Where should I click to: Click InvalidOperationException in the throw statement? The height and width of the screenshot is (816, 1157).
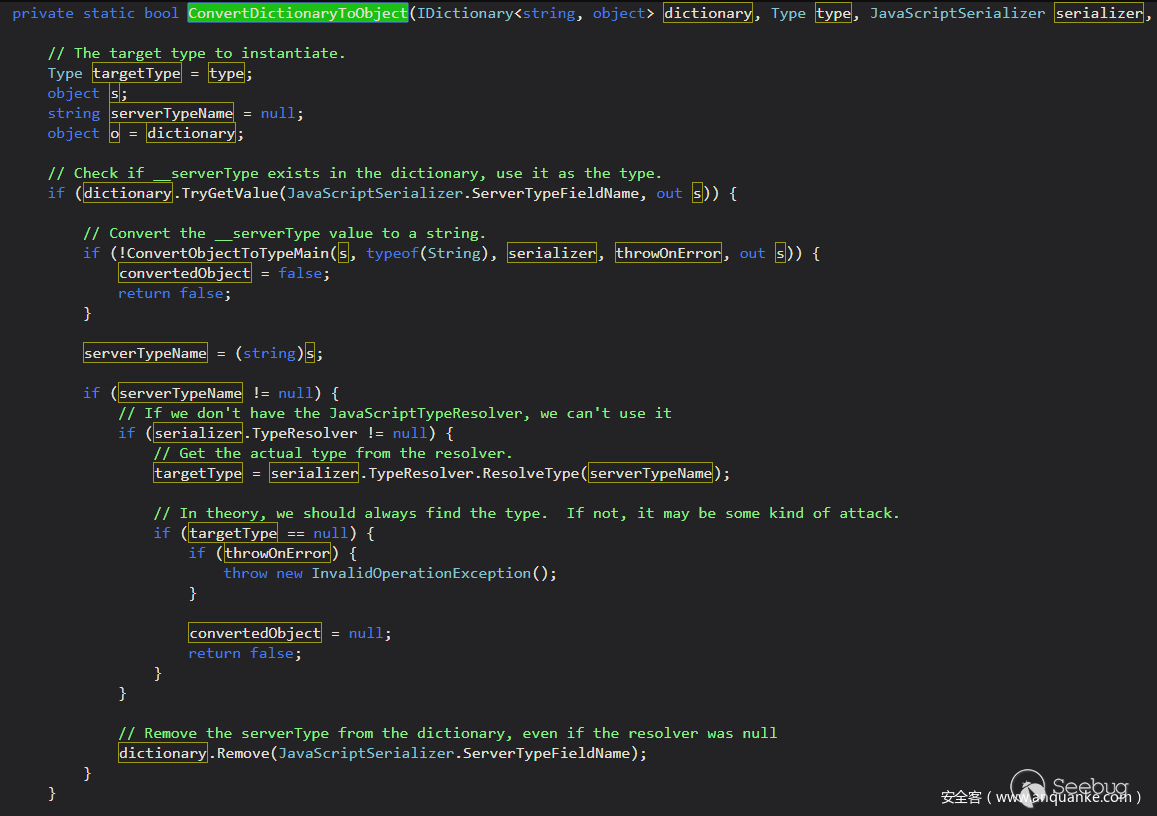[421, 573]
